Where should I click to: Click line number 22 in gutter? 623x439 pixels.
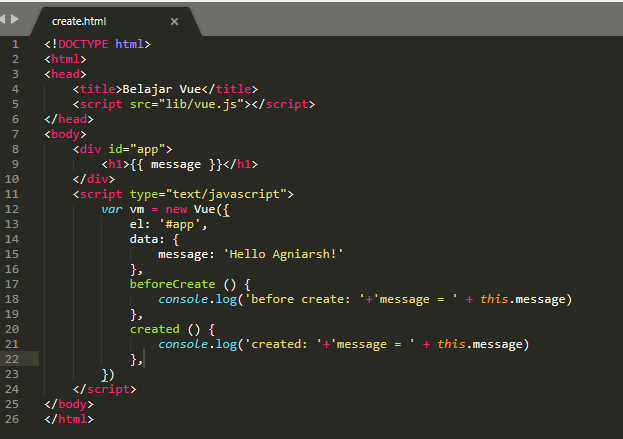tap(12, 359)
